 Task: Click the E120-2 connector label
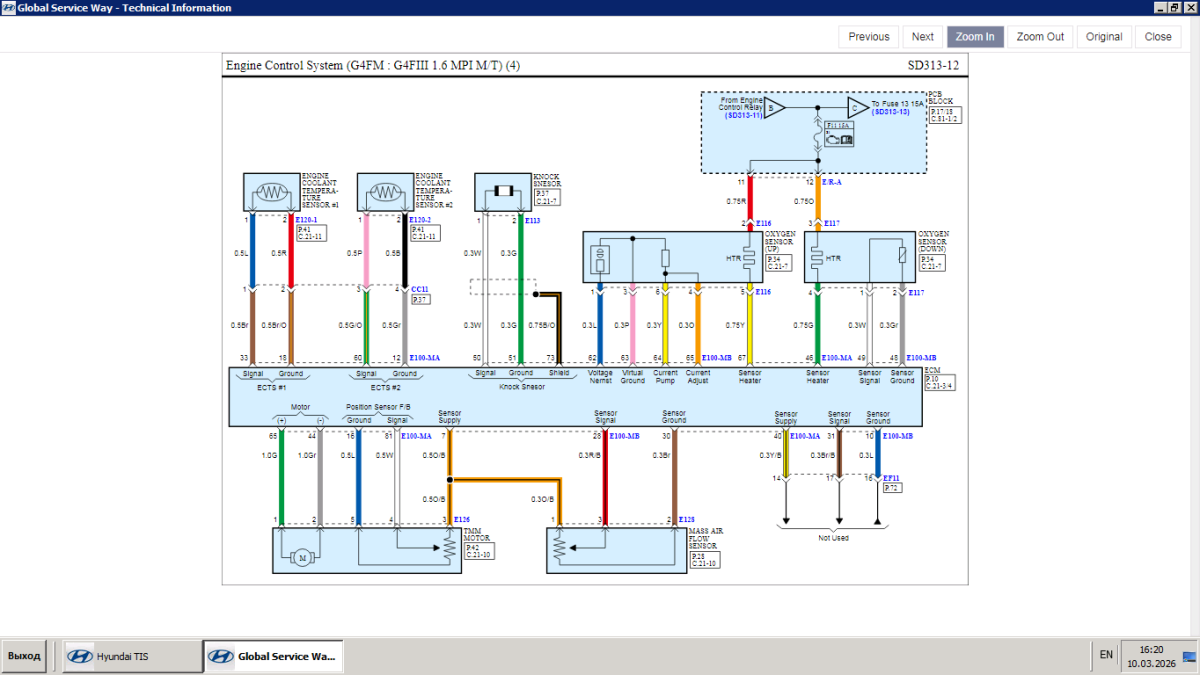coord(419,219)
